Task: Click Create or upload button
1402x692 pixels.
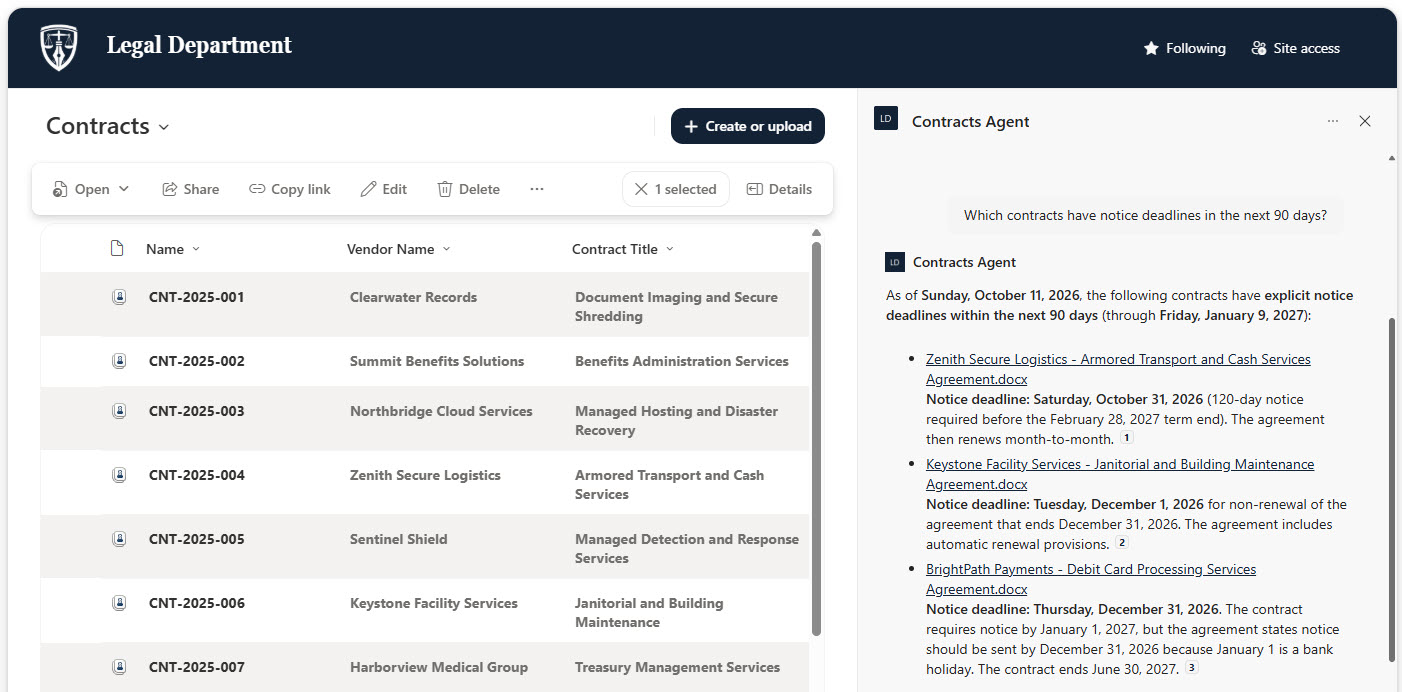Action: pos(748,126)
